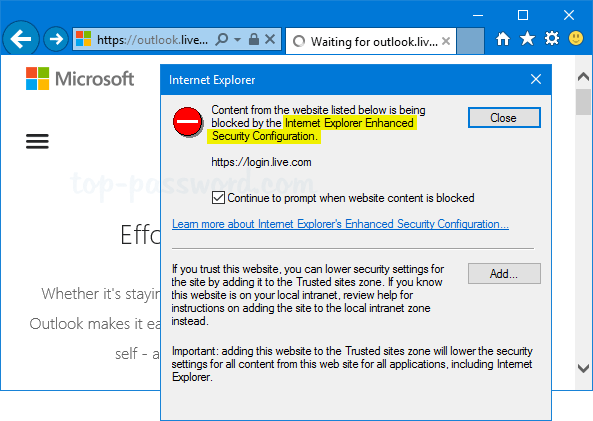Click Add... to trust this website
The width and height of the screenshot is (593, 421).
(x=504, y=273)
